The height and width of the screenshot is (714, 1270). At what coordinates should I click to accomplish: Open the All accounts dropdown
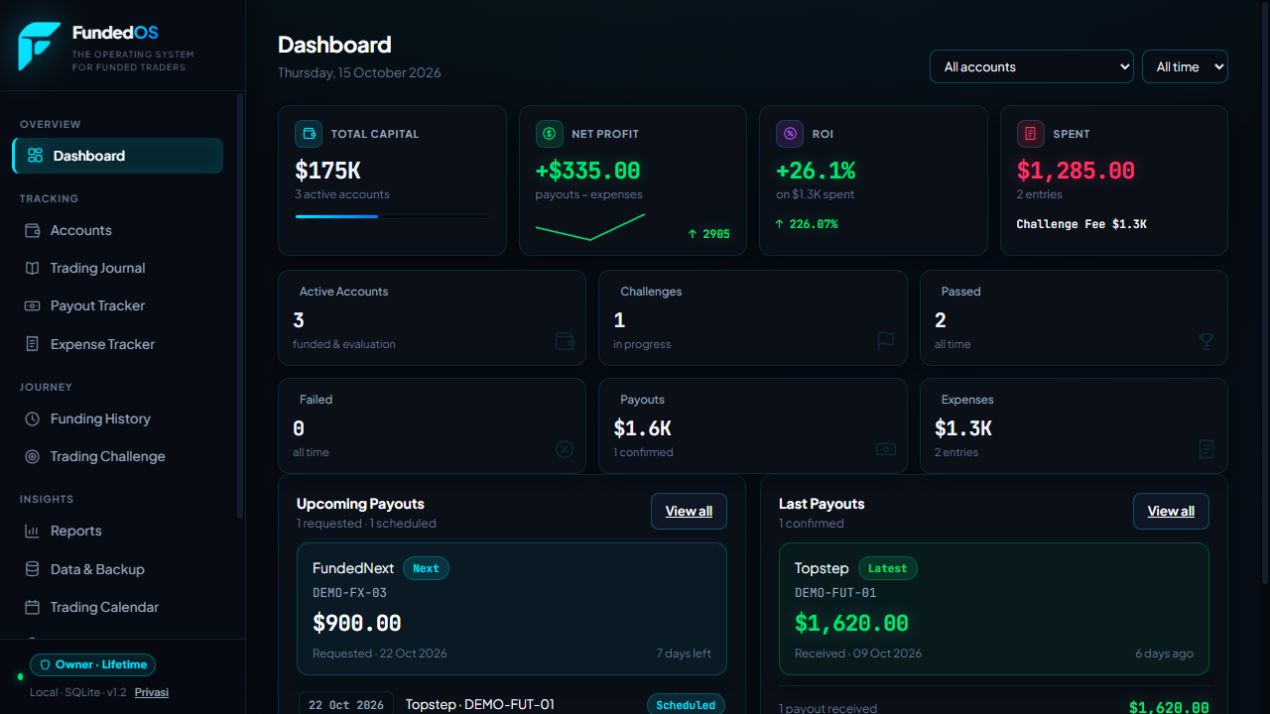tap(1031, 67)
